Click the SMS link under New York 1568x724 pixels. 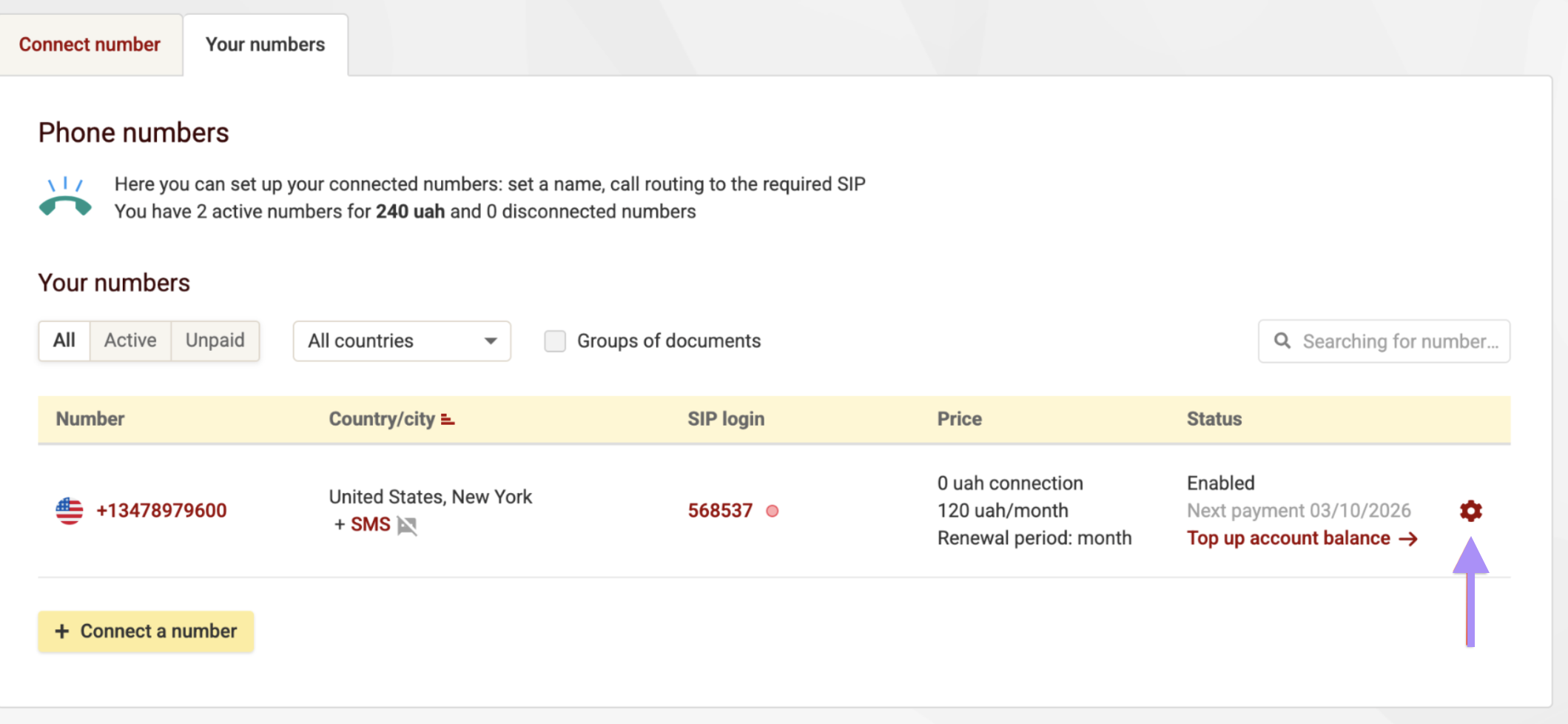coord(370,525)
